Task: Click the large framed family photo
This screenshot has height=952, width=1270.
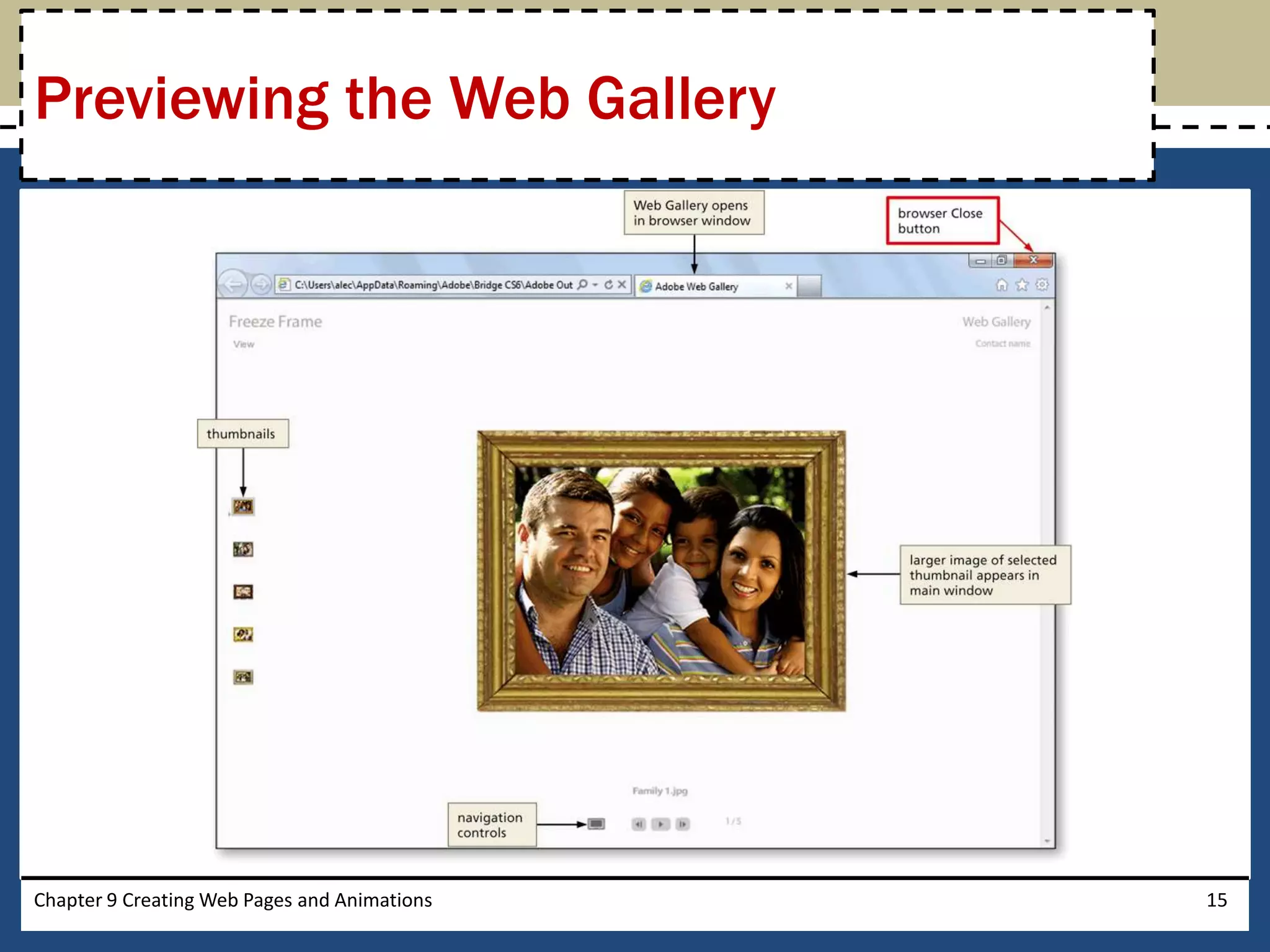Action: point(661,571)
